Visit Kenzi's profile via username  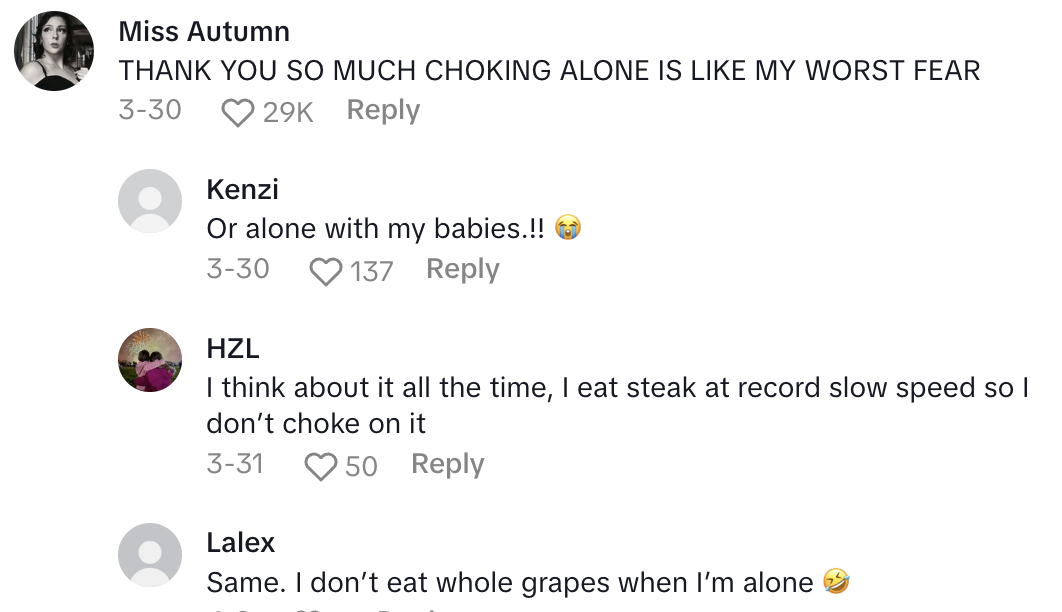click(242, 189)
